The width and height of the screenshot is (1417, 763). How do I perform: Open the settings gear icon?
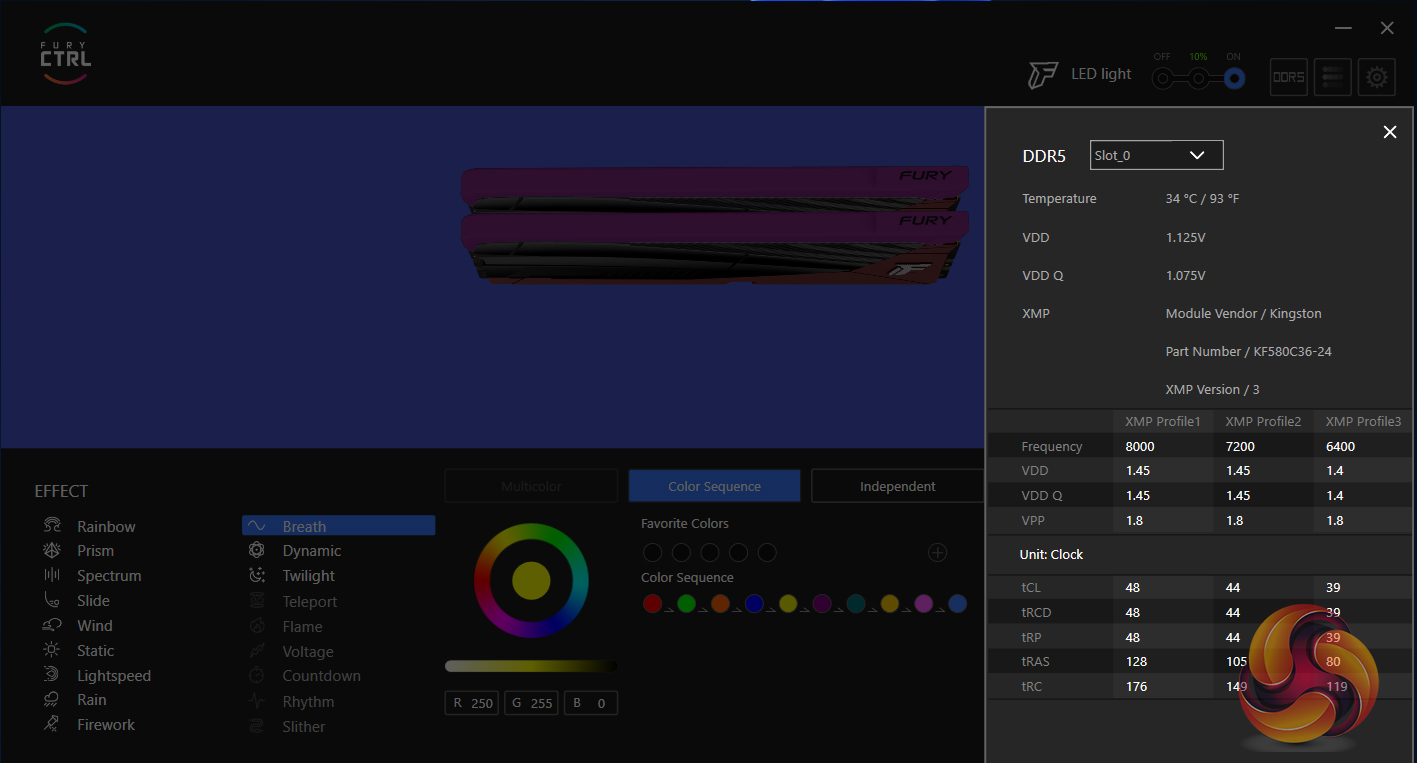click(1377, 77)
